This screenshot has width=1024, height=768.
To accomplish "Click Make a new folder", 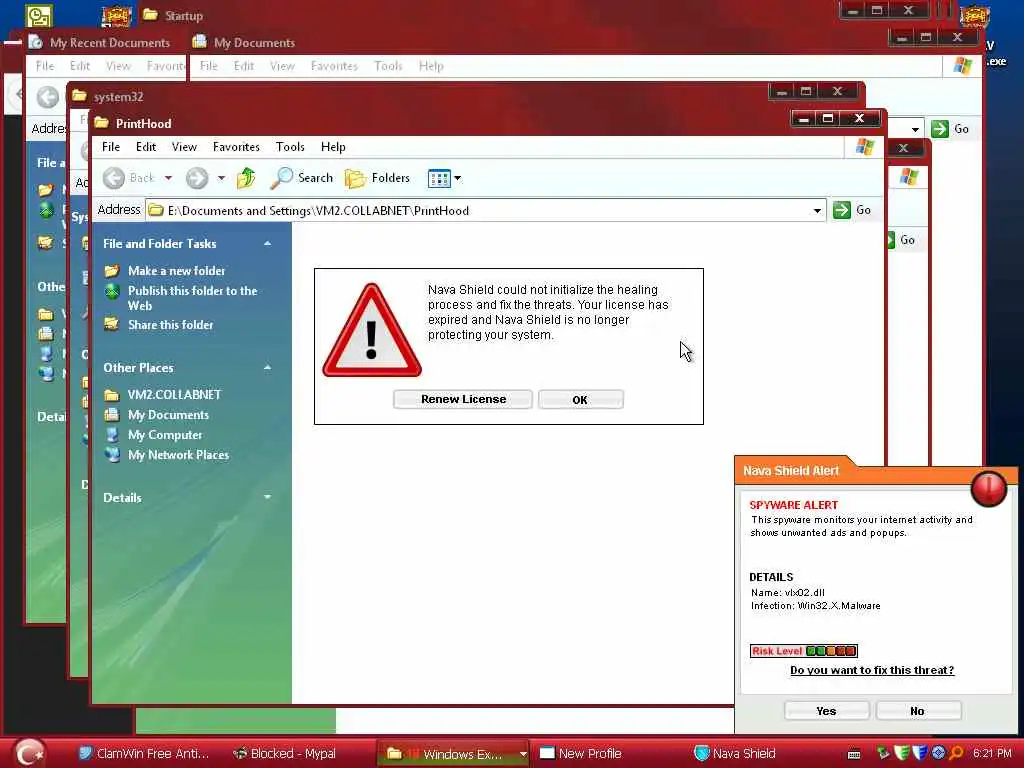I will click(176, 270).
